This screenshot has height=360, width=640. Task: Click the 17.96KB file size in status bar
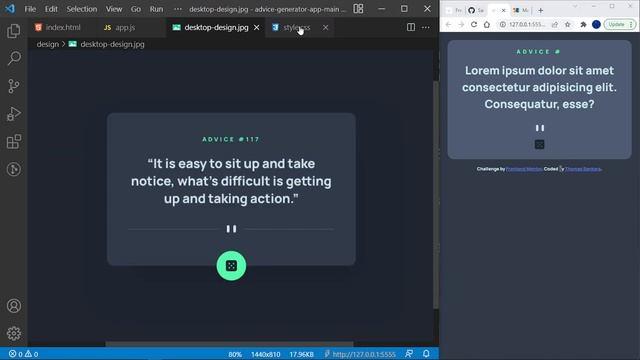click(x=302, y=354)
